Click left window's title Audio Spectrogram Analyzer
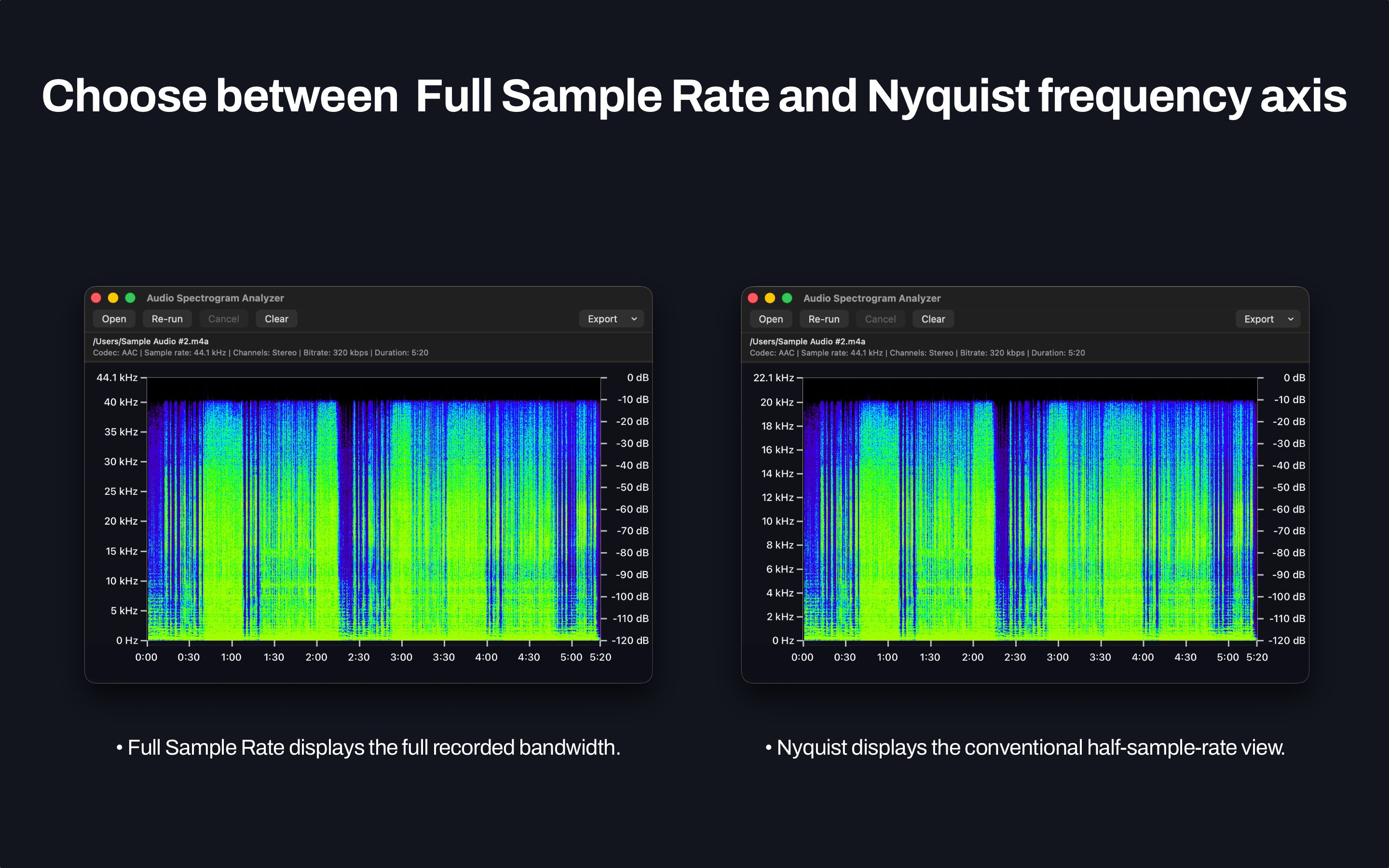Viewport: 1389px width, 868px height. [x=215, y=298]
